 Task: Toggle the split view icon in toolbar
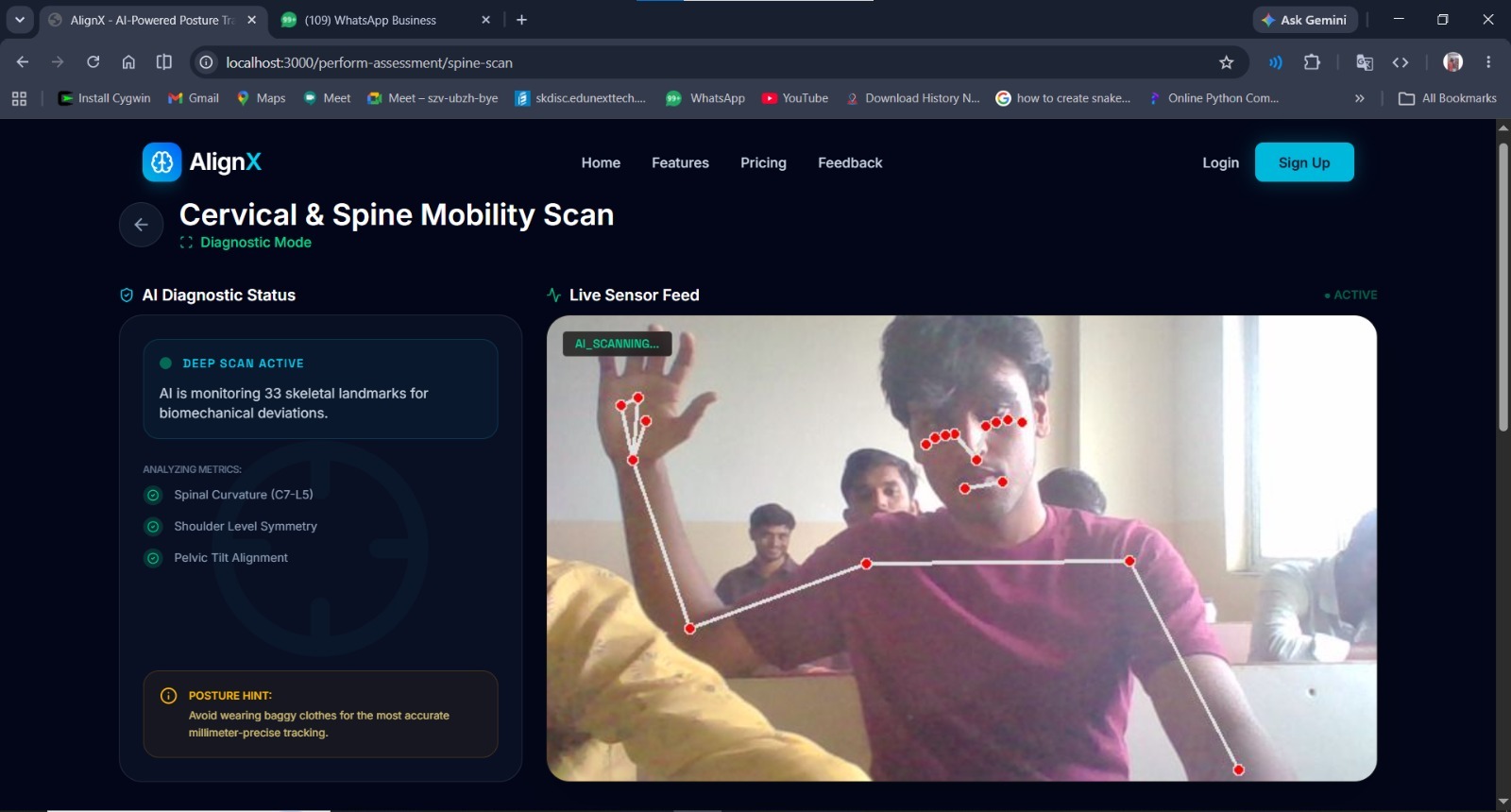[164, 62]
